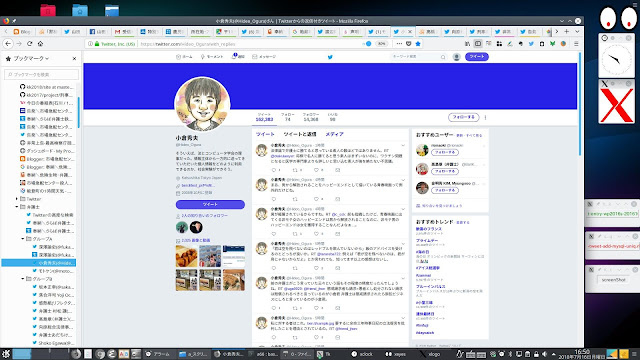The width and height of the screenshot is (640, 360).
Task: Retweet the first tweet with retweet icon
Action: click(x=295, y=170)
